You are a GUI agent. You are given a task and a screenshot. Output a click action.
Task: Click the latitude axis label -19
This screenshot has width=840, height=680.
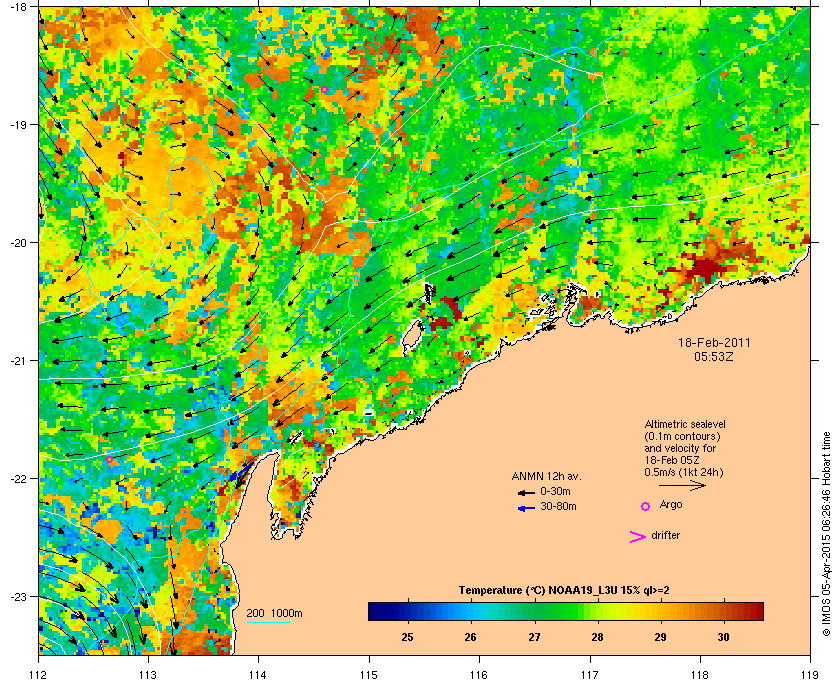coord(18,125)
